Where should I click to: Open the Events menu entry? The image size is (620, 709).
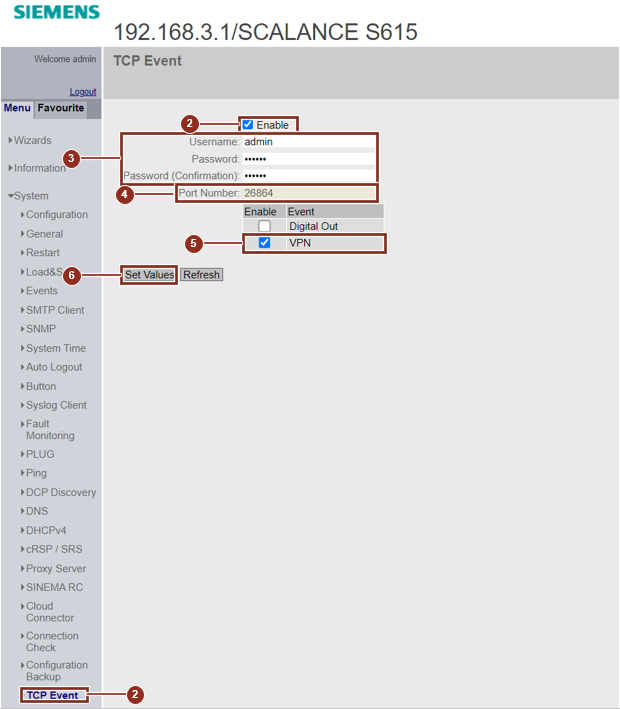click(42, 291)
